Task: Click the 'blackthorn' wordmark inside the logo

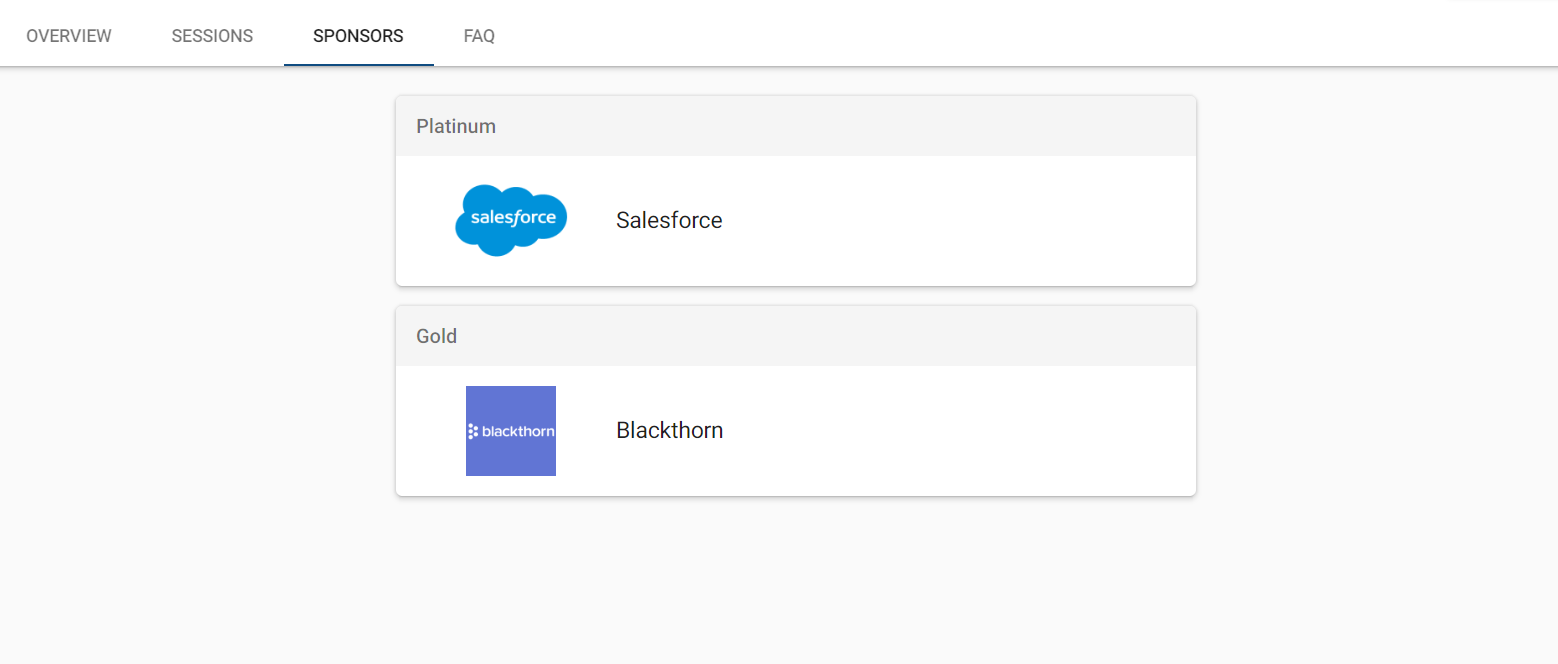Action: click(x=518, y=432)
